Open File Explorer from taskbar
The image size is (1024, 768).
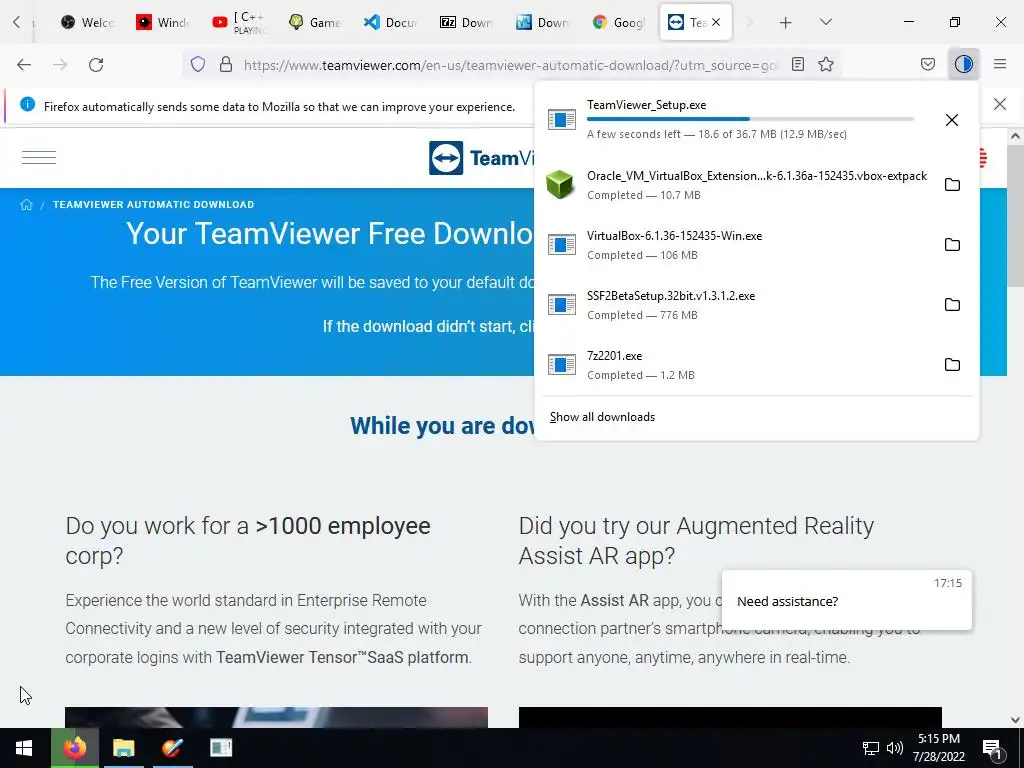tap(123, 748)
